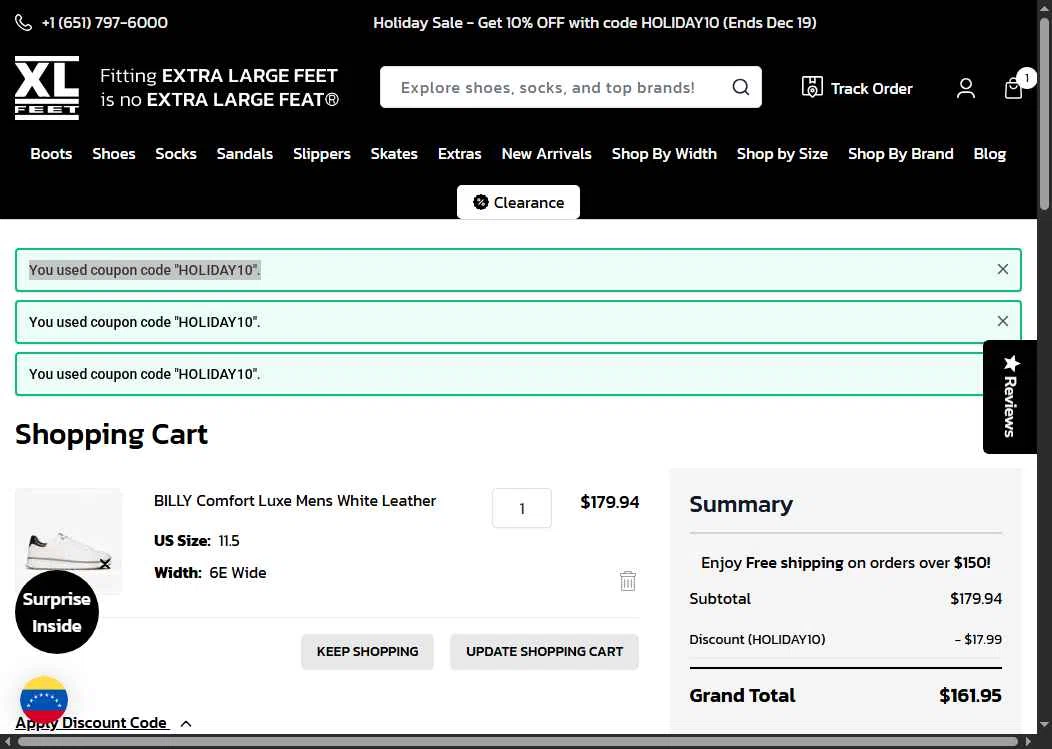
Task: Edit the quantity field showing 1
Action: (521, 508)
